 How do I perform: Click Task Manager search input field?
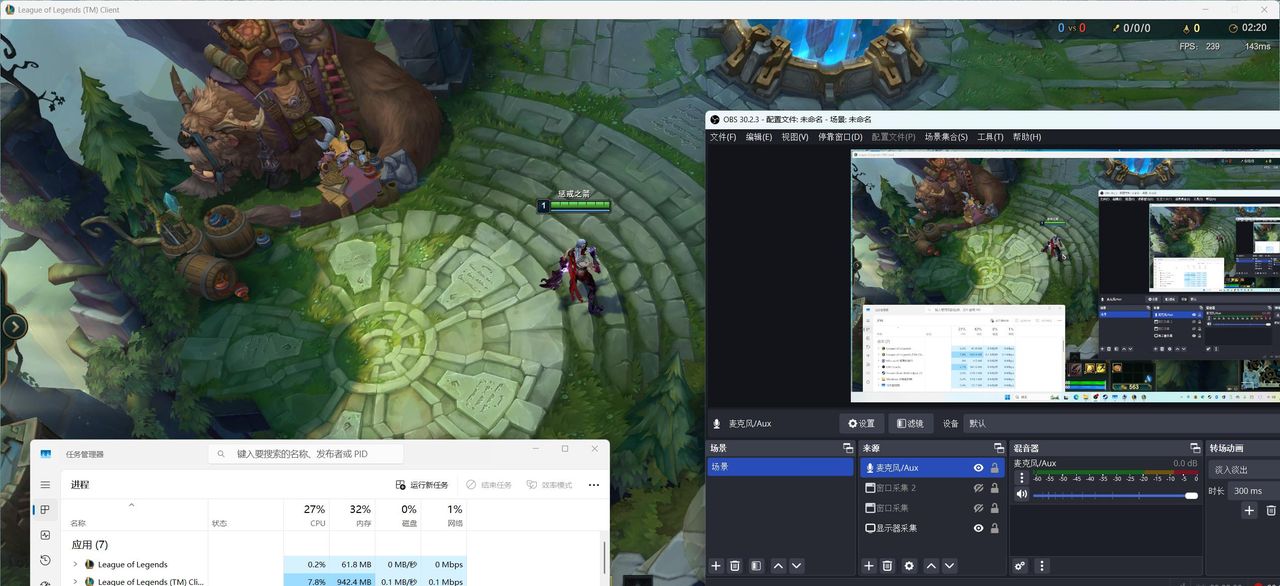pyautogui.click(x=305, y=453)
